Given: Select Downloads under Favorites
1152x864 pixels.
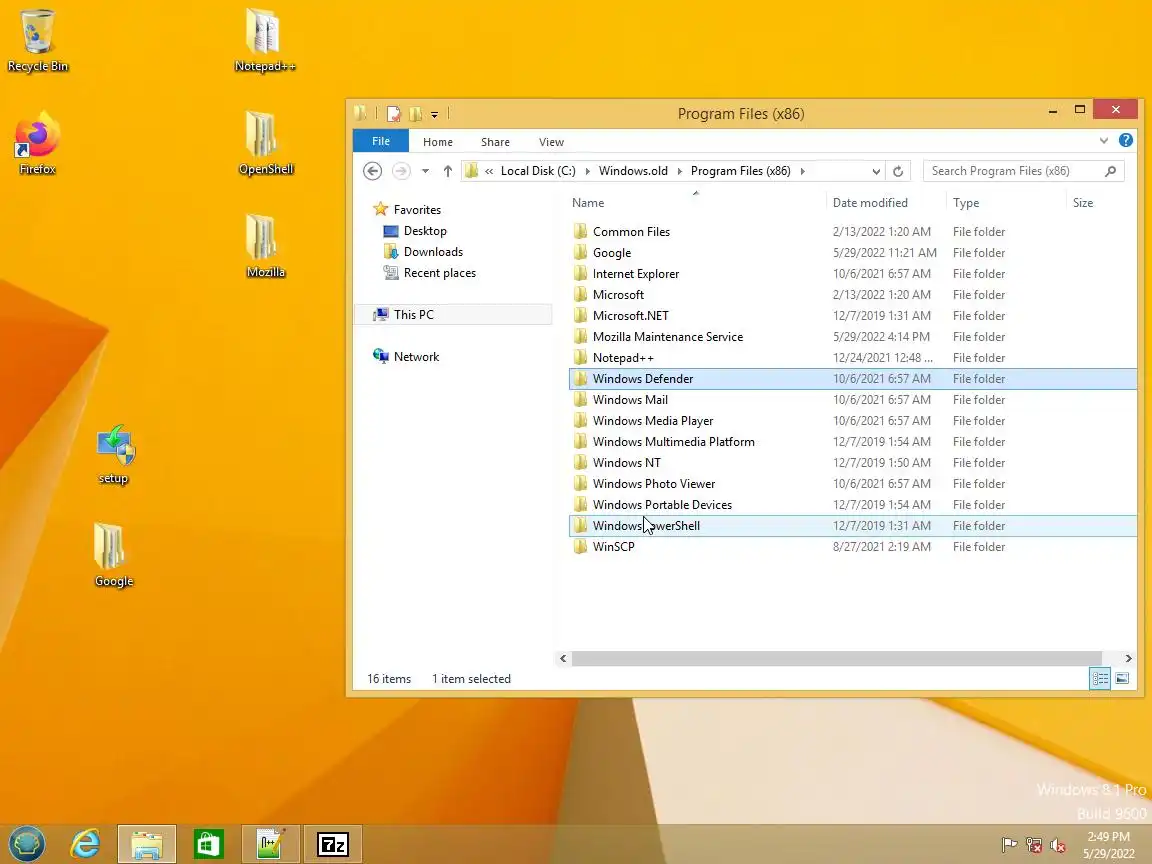Looking at the screenshot, I should [x=433, y=252].
